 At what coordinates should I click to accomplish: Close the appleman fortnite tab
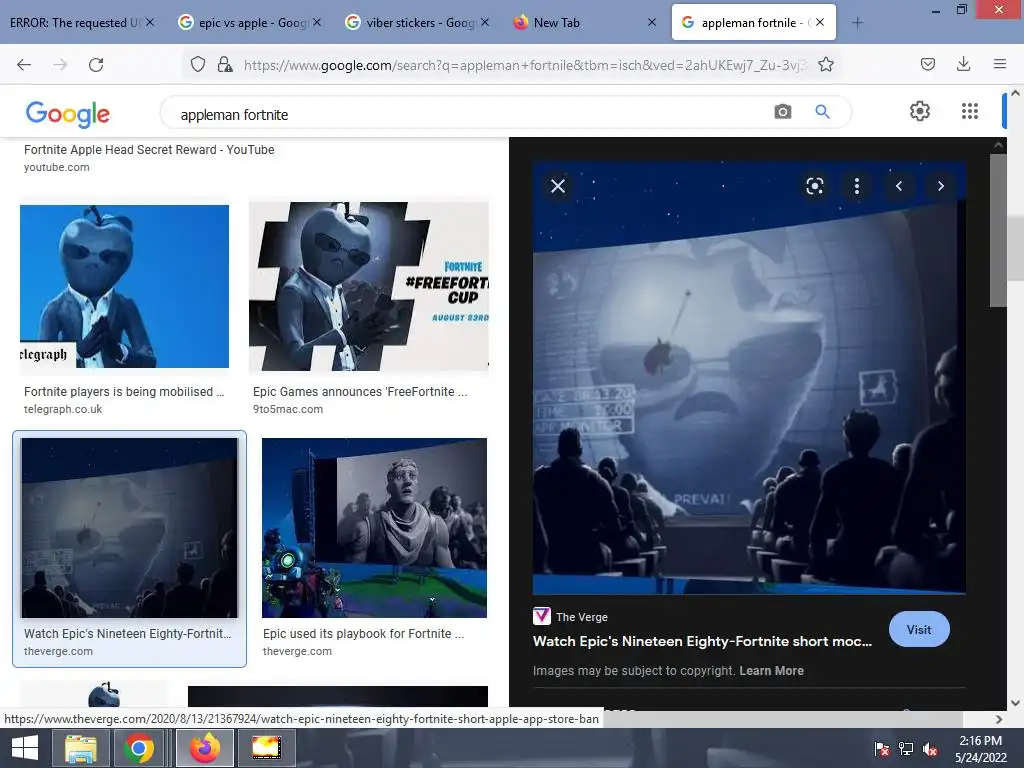point(820,22)
